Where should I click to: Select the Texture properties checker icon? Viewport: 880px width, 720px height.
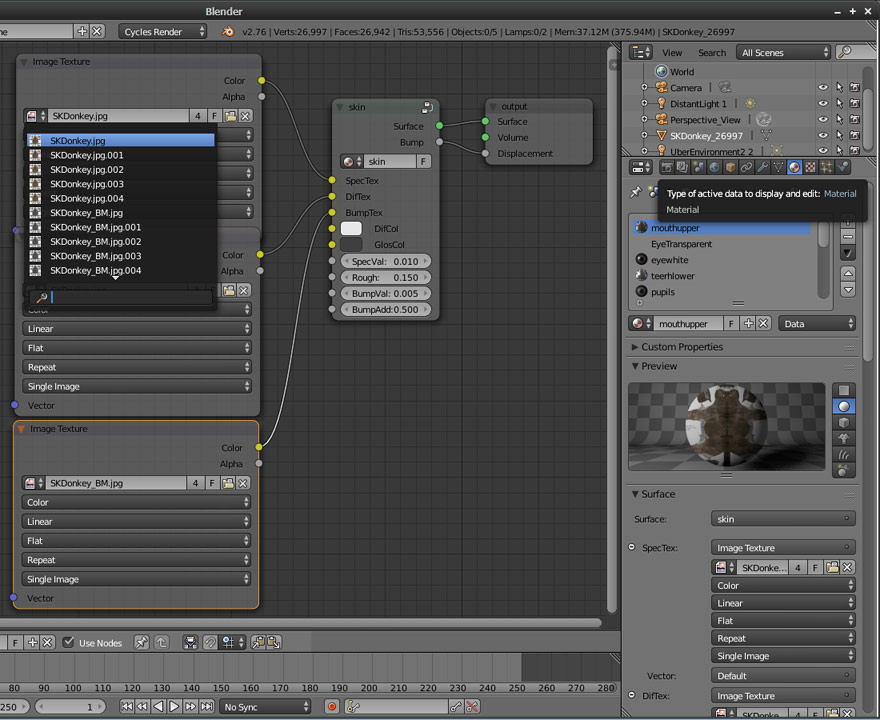pyautogui.click(x=810, y=167)
